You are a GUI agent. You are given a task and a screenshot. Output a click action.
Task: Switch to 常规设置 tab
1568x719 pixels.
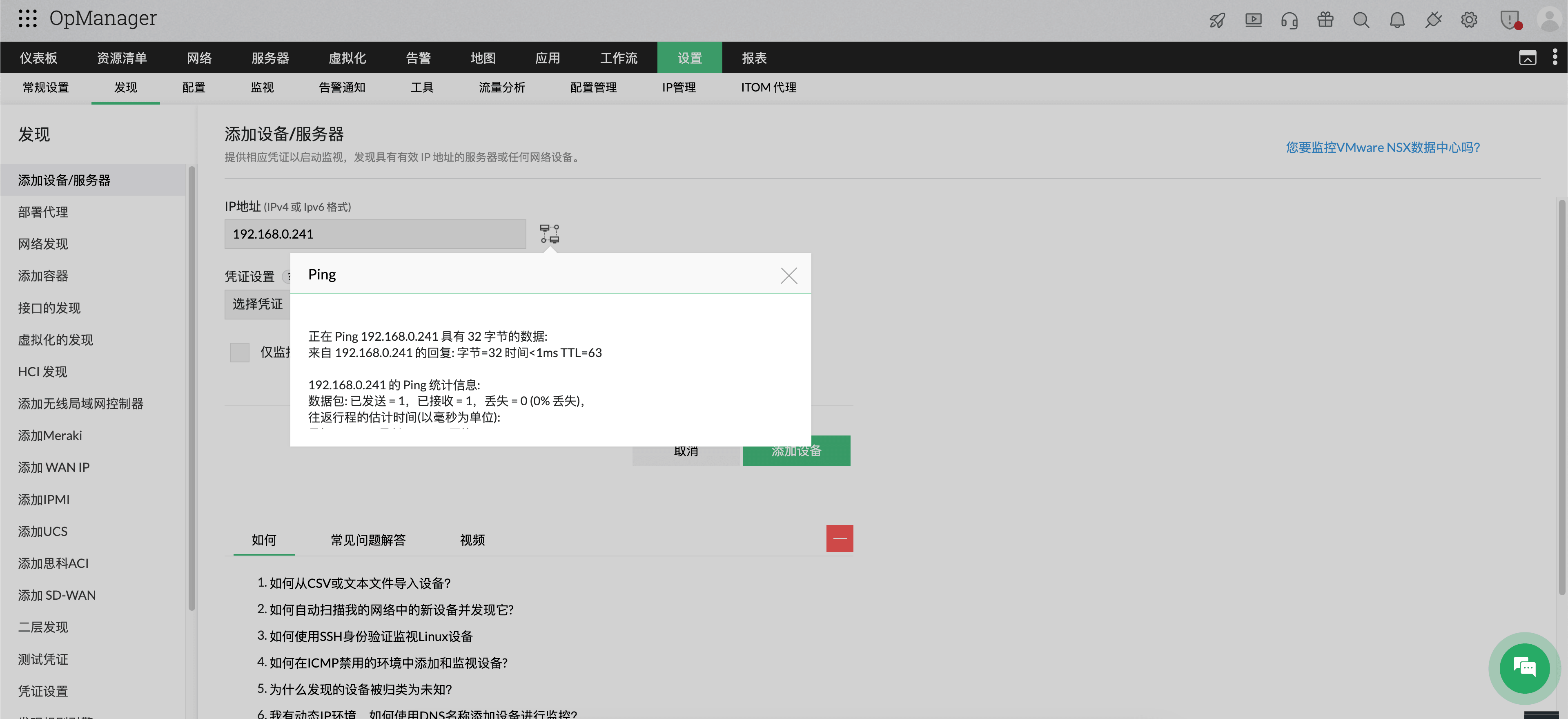point(46,88)
